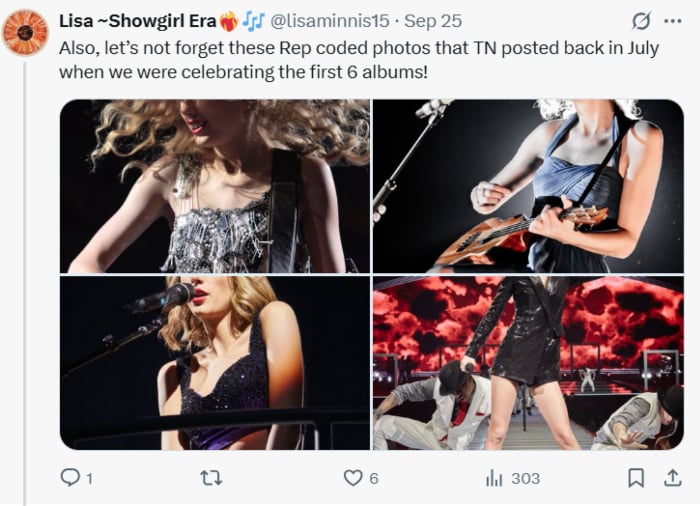Like the post with the heart icon

pos(352,479)
